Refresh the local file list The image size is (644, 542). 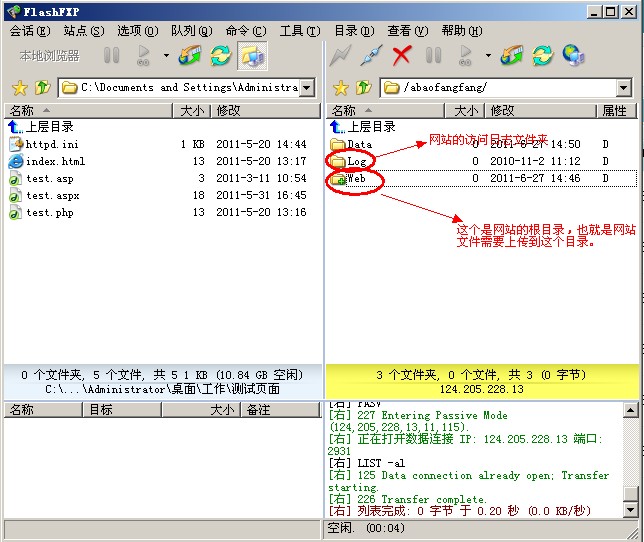[220, 56]
